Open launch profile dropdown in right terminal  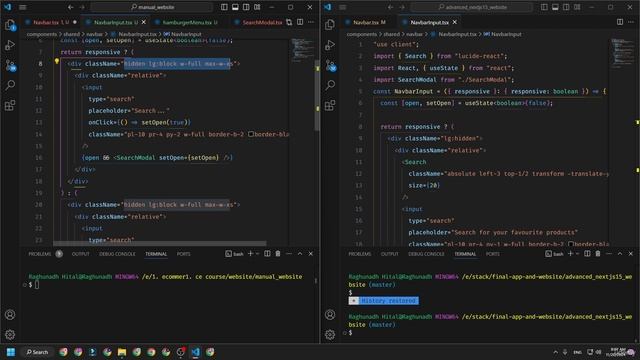[x=577, y=254]
